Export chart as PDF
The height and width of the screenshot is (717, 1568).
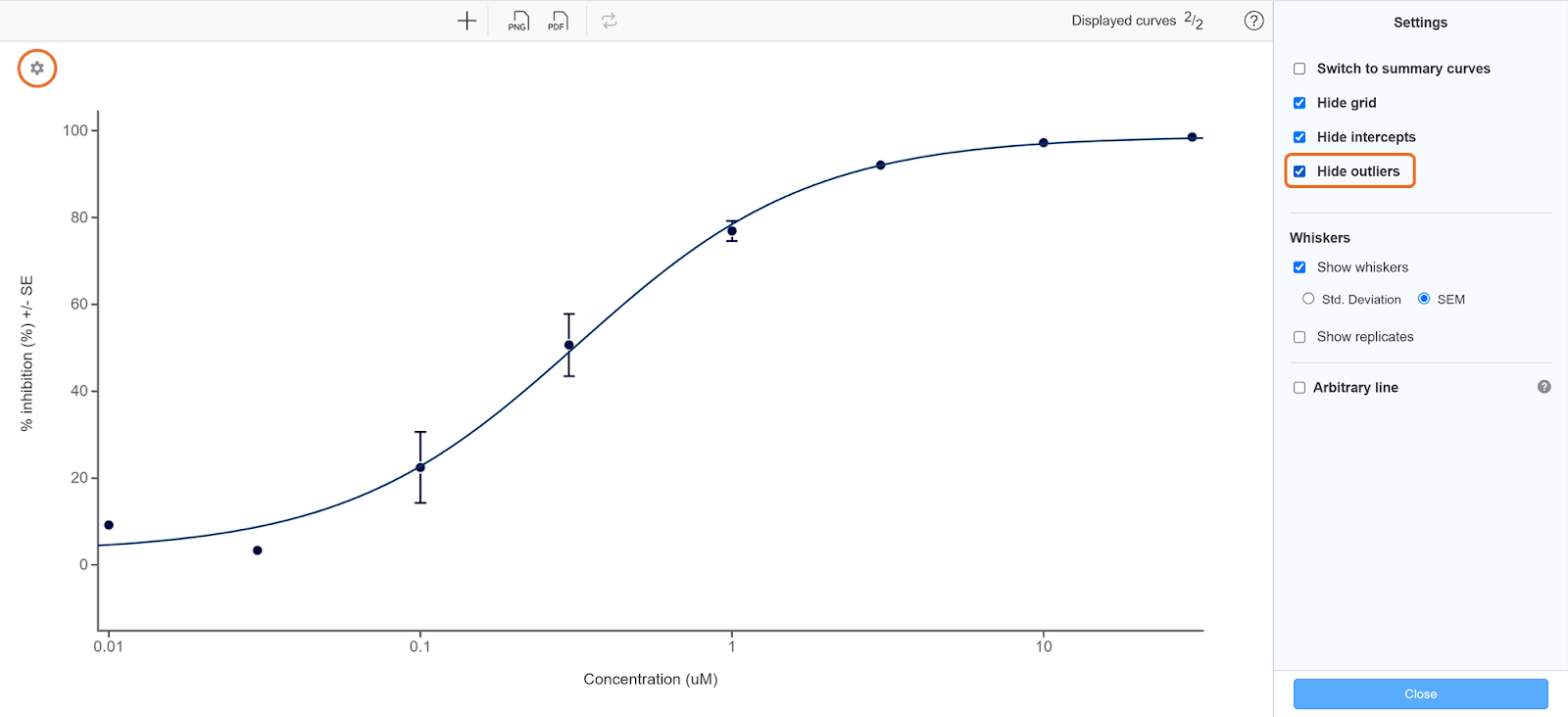(x=558, y=21)
